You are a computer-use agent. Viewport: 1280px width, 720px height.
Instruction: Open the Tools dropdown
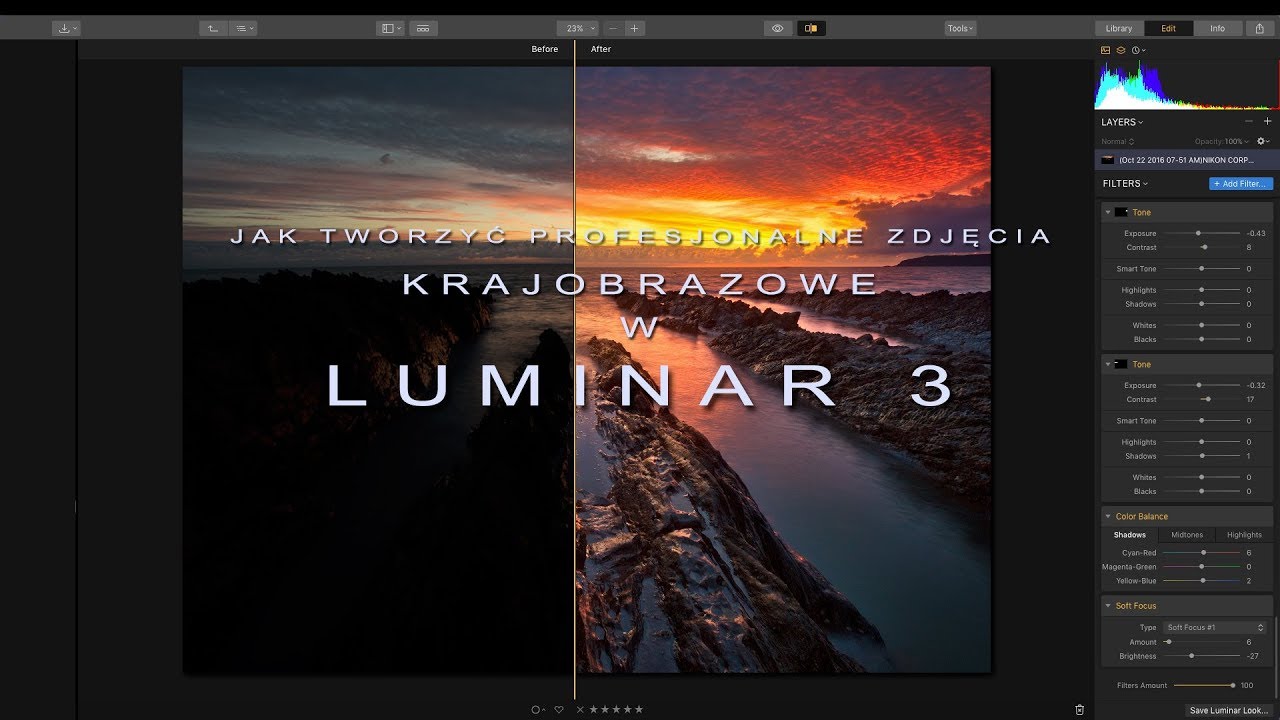(960, 28)
